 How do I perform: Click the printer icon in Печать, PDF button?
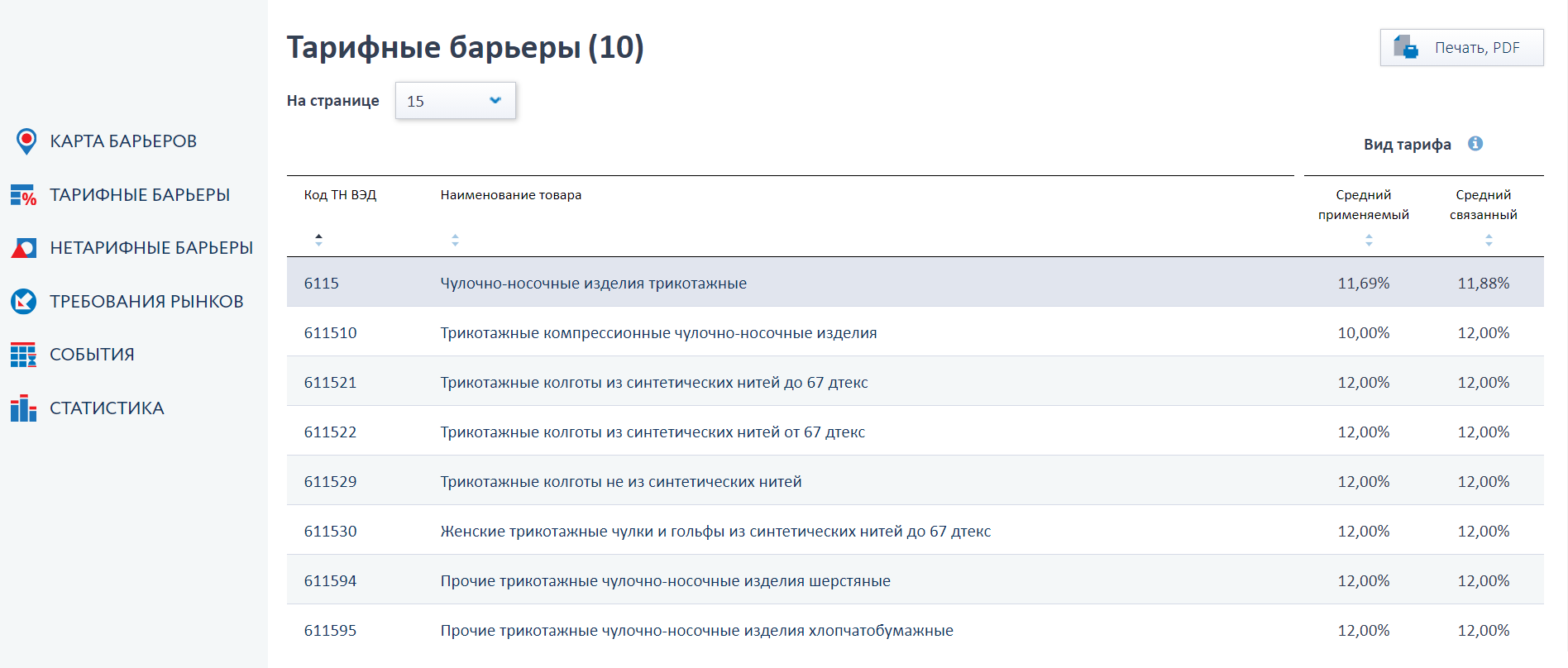1406,47
